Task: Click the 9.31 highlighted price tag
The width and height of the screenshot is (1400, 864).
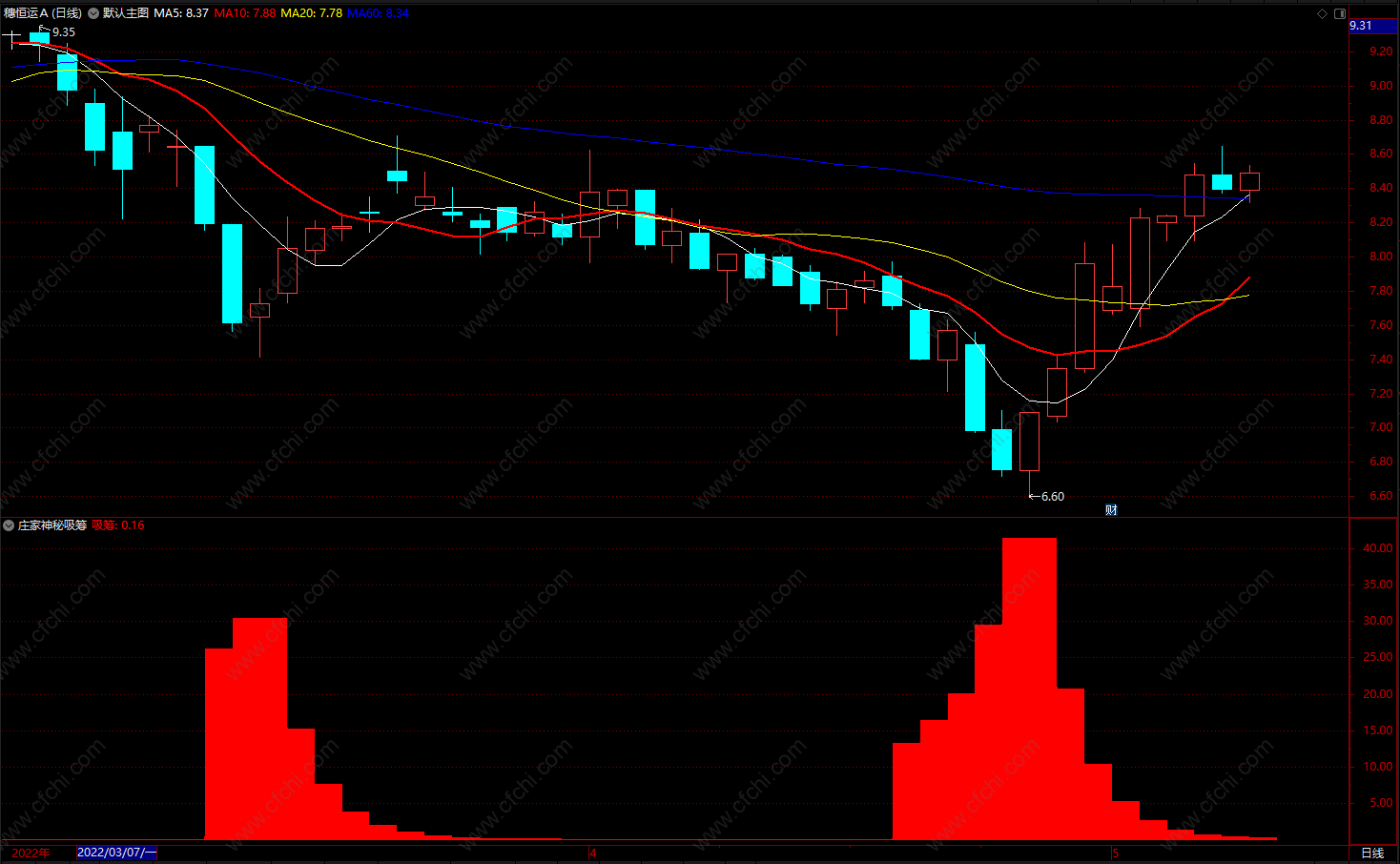Action: pyautogui.click(x=1361, y=26)
